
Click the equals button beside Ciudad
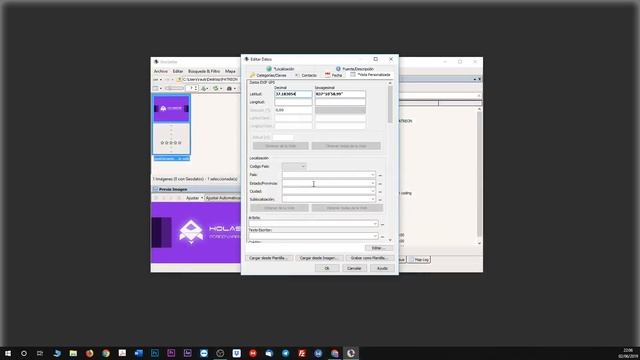point(380,192)
